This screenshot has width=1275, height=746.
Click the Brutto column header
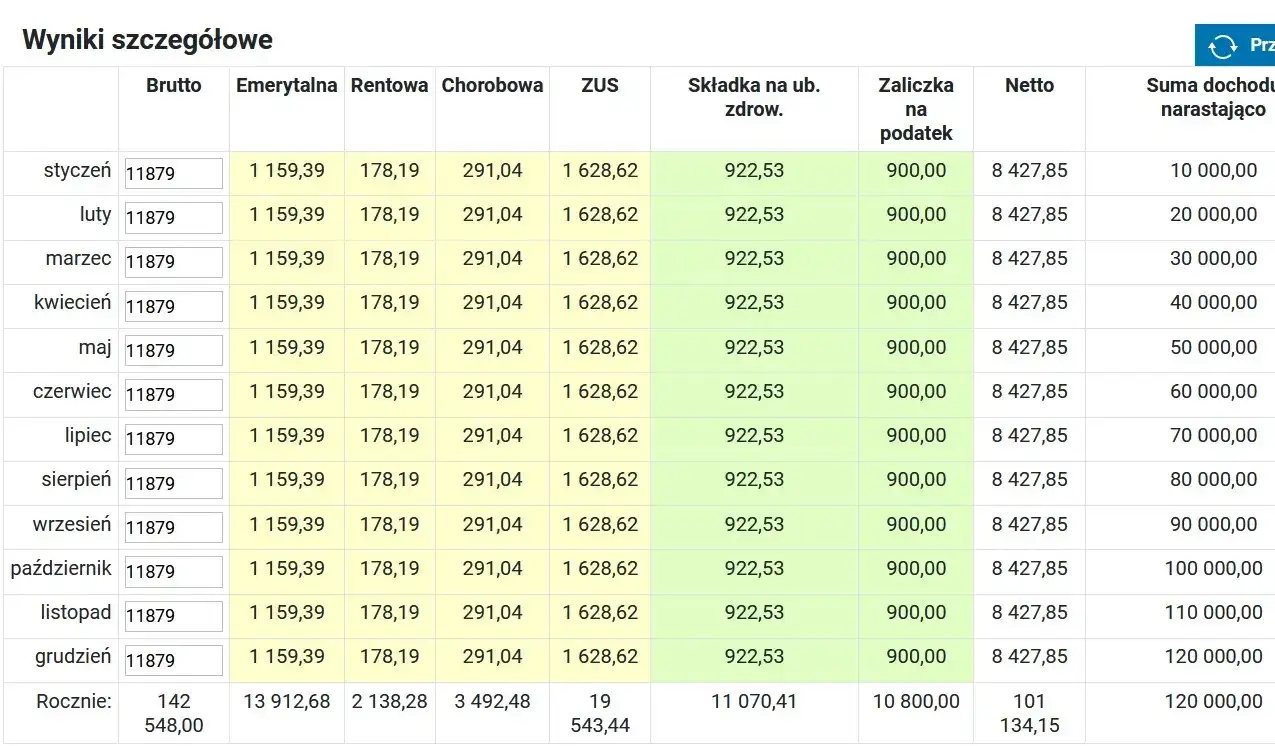[x=174, y=86]
